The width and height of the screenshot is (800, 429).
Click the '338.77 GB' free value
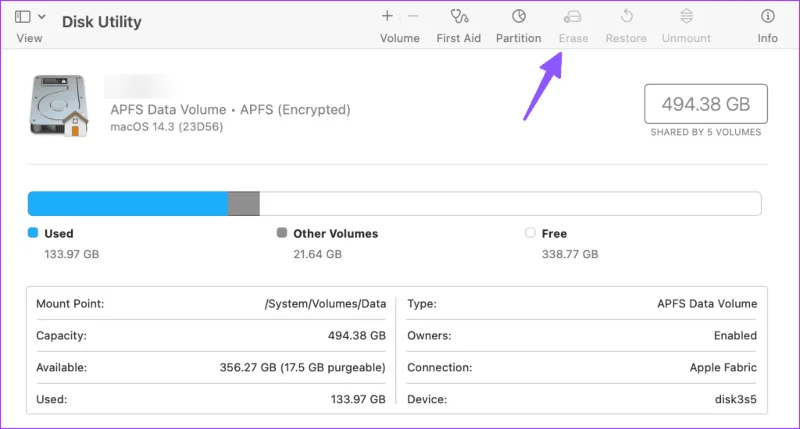[570, 254]
